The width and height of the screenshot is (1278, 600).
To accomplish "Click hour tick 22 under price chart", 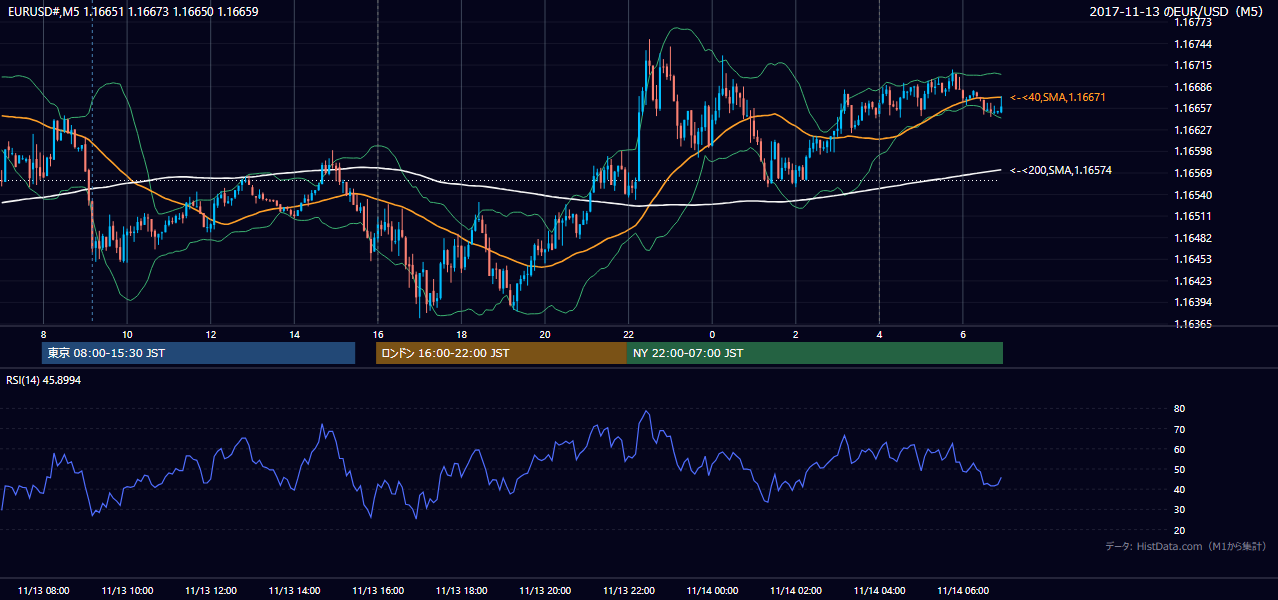I will point(629,334).
